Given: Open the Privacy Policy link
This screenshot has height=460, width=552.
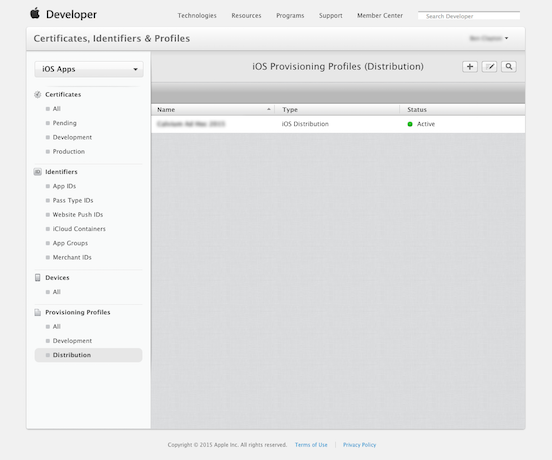Looking at the screenshot, I should 359,445.
